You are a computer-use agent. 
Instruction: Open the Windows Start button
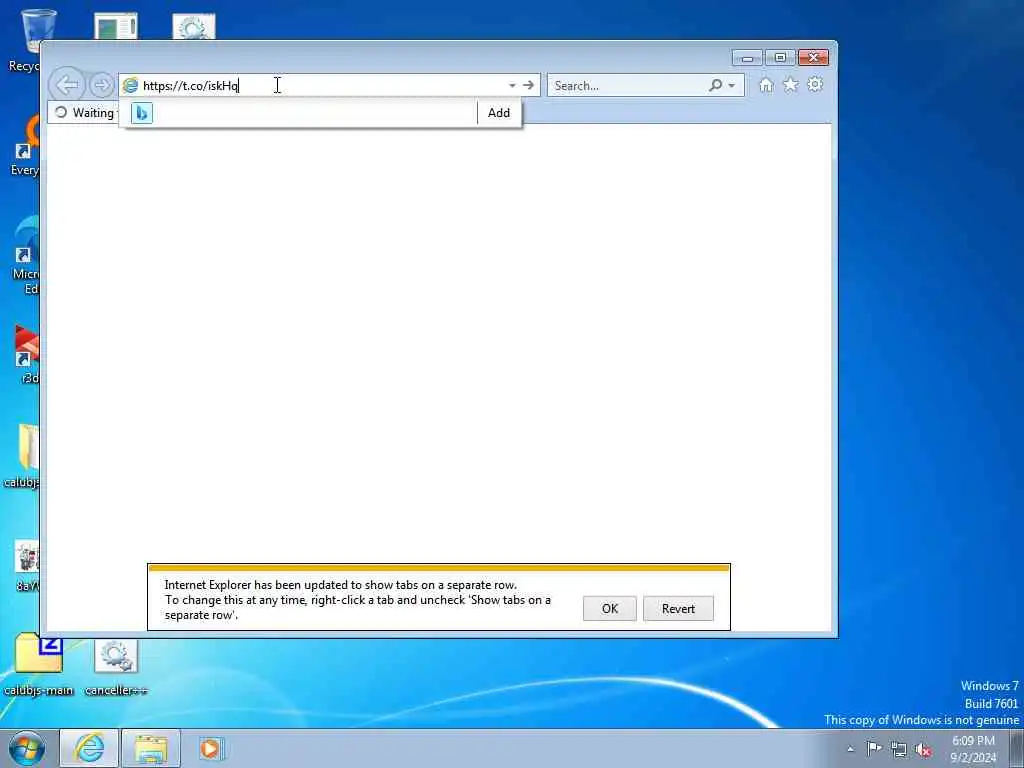(27, 748)
